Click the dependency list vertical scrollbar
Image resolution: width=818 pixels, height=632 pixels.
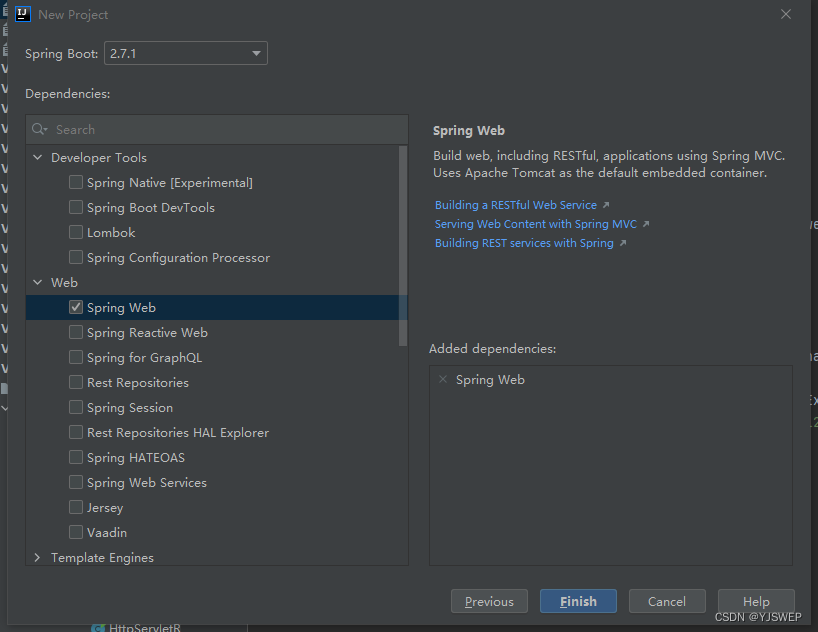(403, 246)
